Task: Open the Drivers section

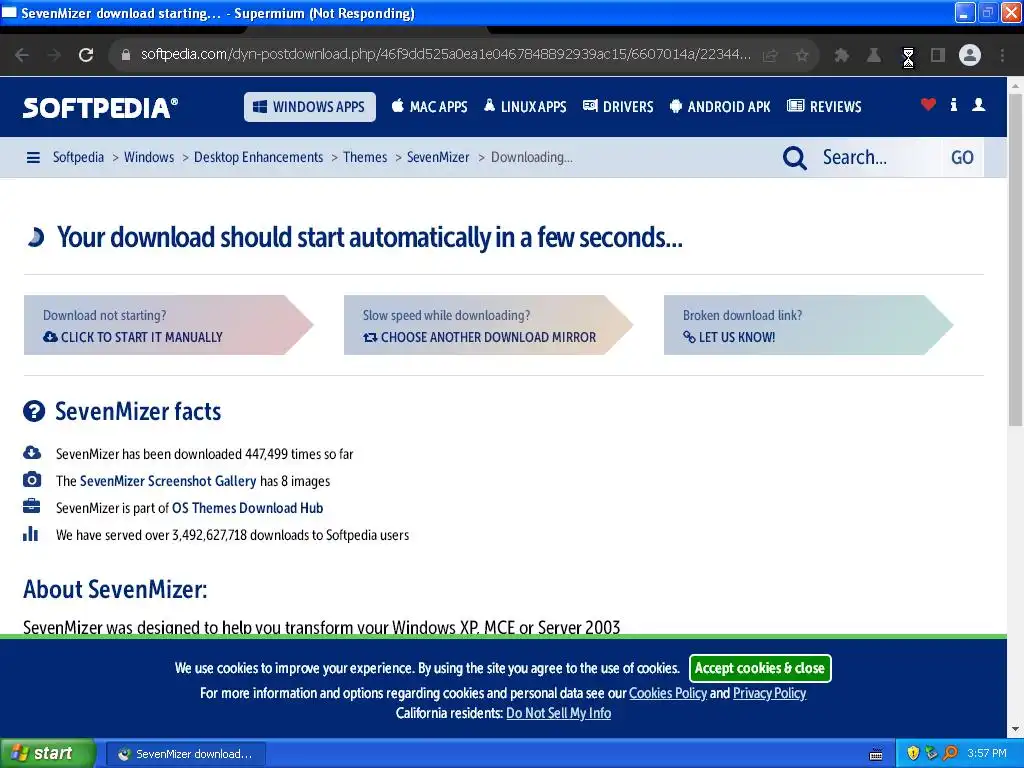Action: (618, 106)
